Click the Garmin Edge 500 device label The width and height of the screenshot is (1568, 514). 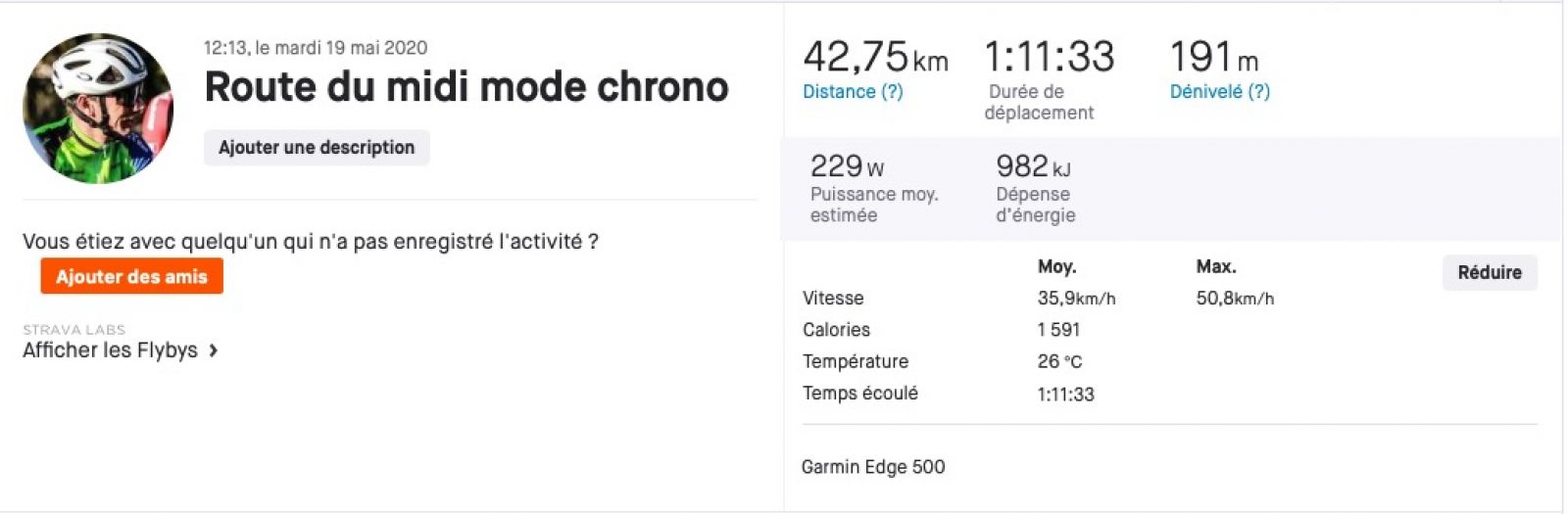click(x=873, y=467)
